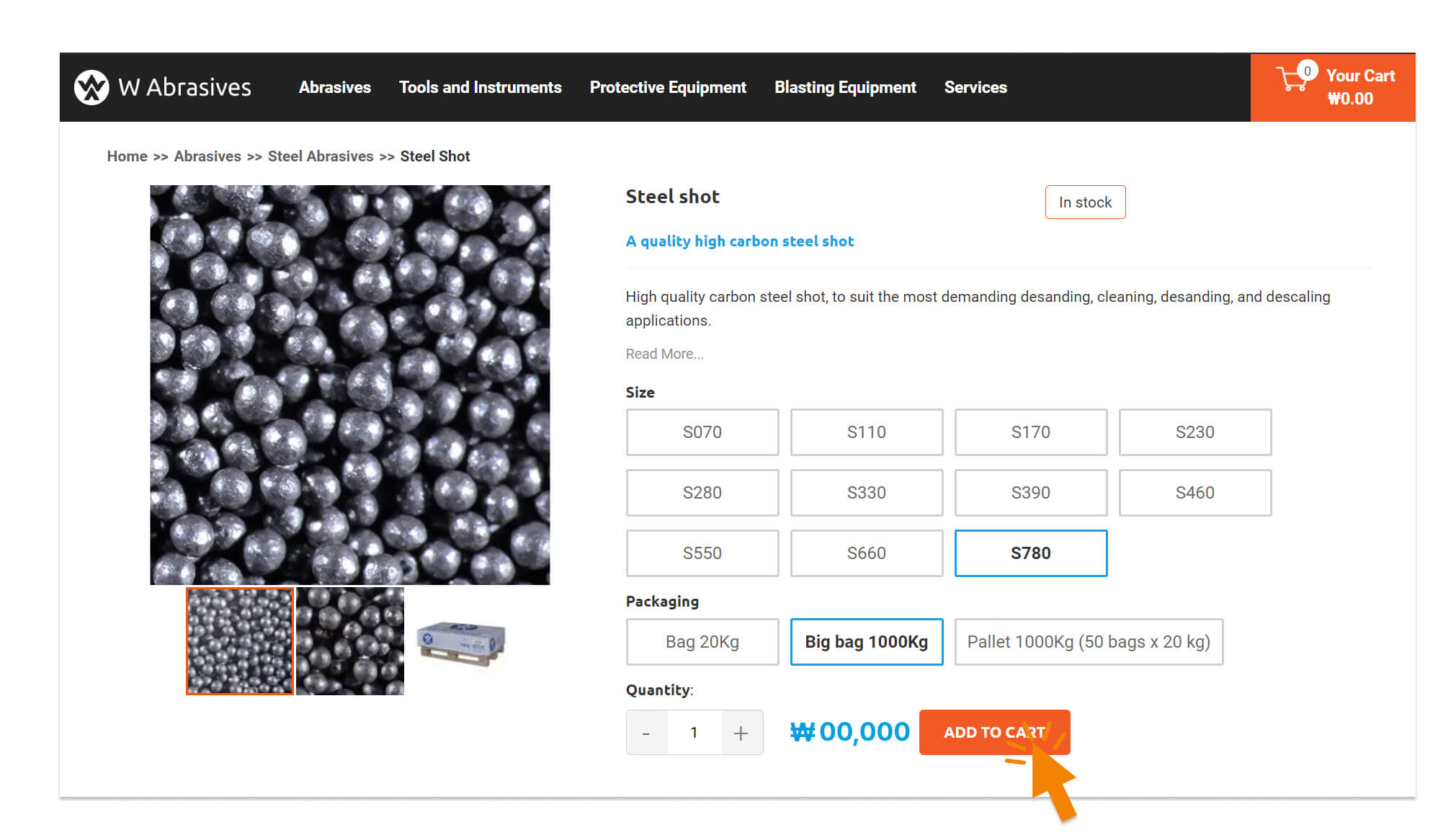View the second close-up shot thumbnail
1456x835 pixels.
[350, 640]
